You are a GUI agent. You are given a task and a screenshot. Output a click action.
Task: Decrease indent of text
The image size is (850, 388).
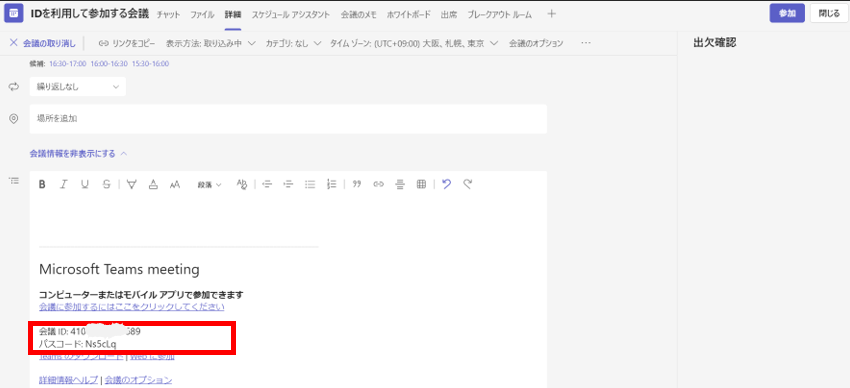coord(267,184)
